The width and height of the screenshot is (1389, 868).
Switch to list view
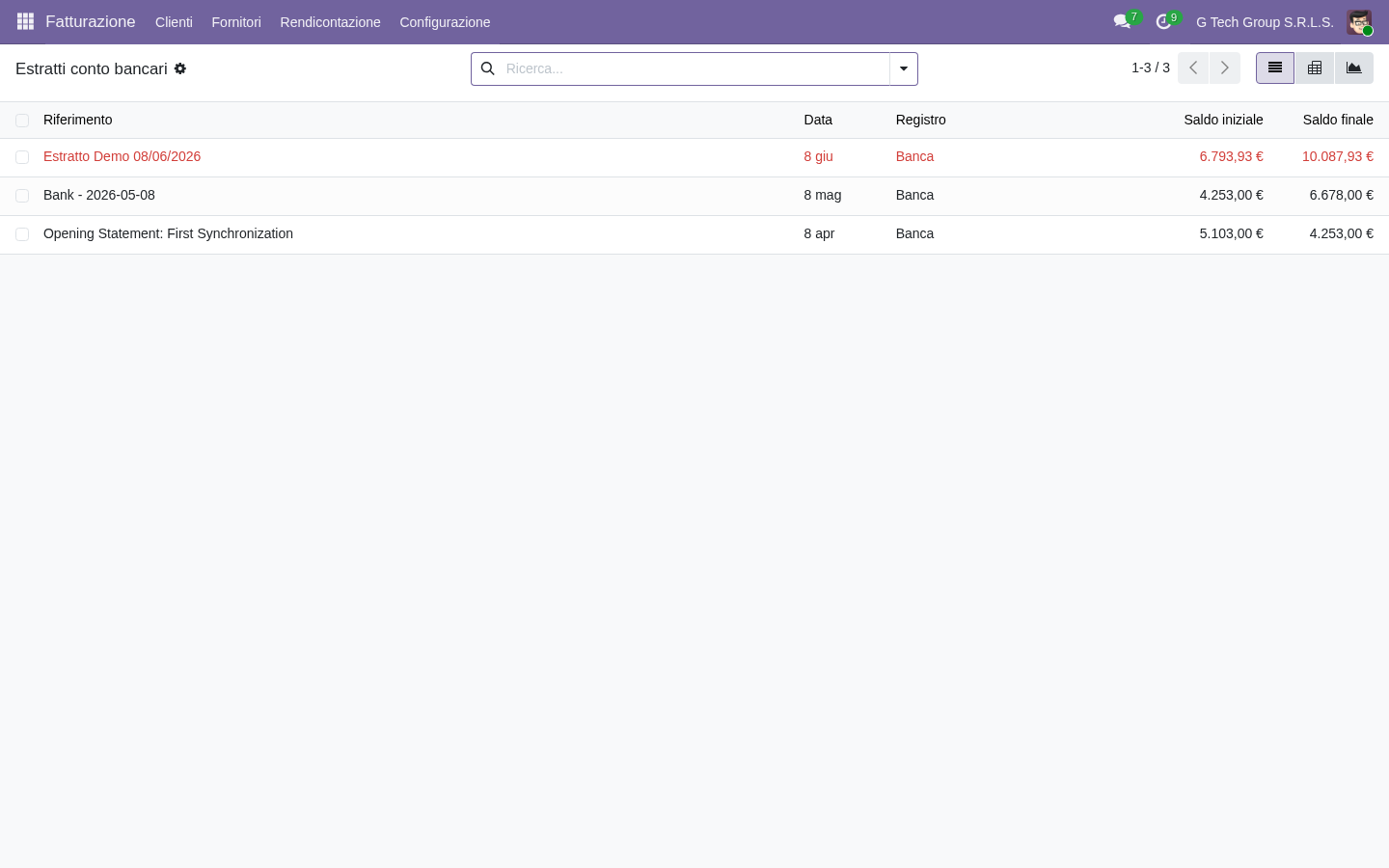point(1275,68)
